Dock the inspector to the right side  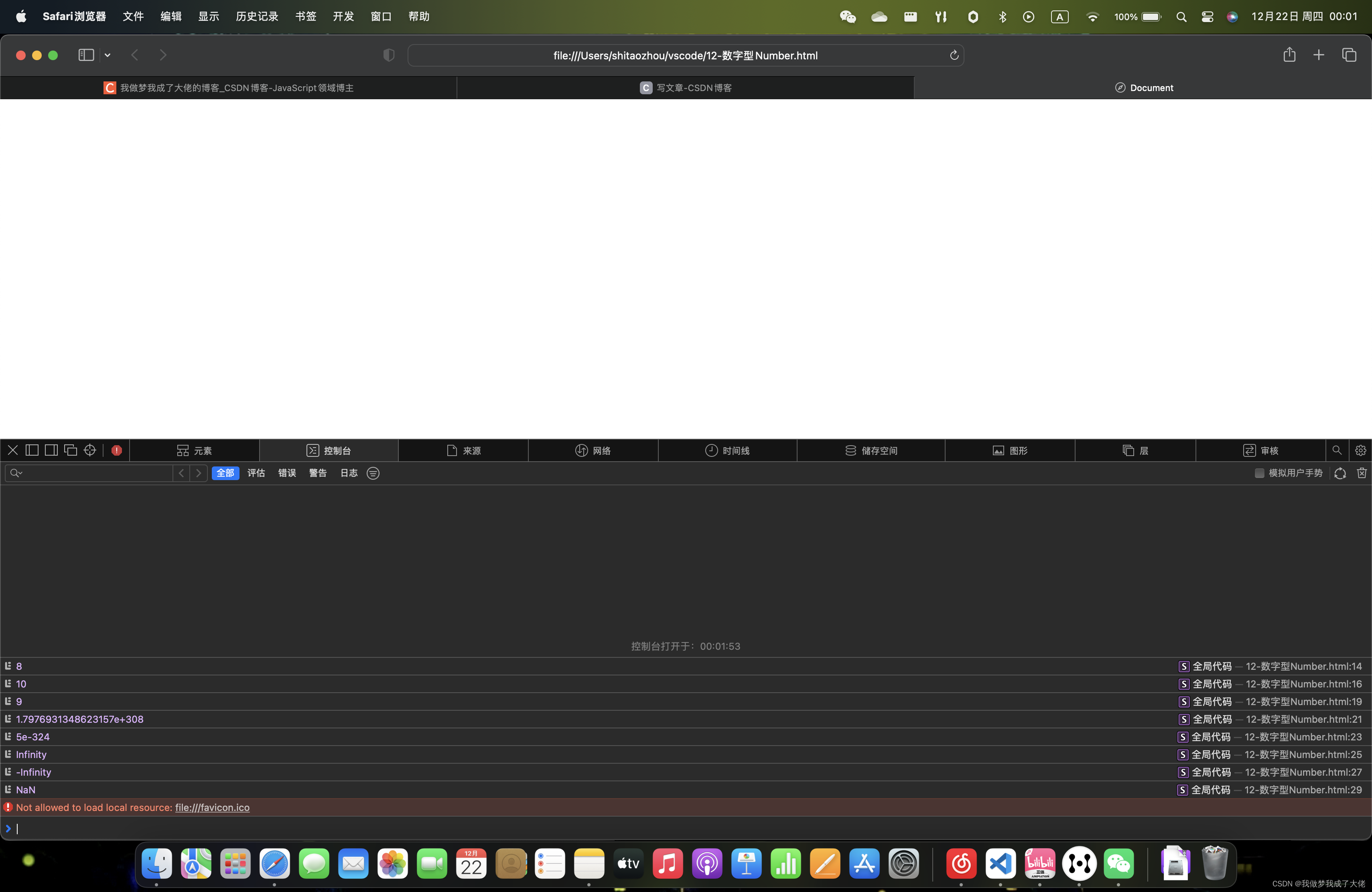51,450
